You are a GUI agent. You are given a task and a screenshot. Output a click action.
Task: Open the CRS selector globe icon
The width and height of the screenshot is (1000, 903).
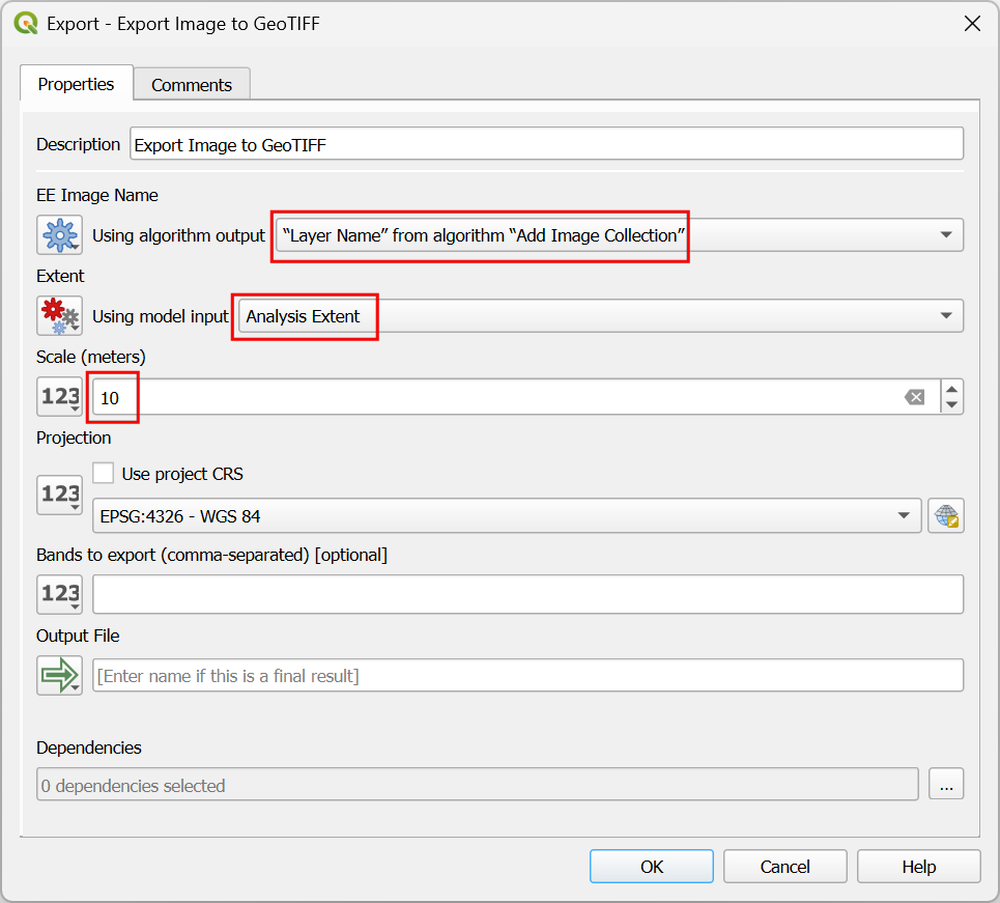pyautogui.click(x=946, y=515)
